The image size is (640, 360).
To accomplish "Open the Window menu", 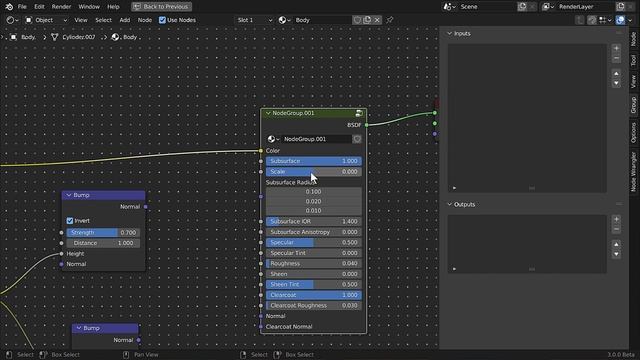I will tap(89, 7).
